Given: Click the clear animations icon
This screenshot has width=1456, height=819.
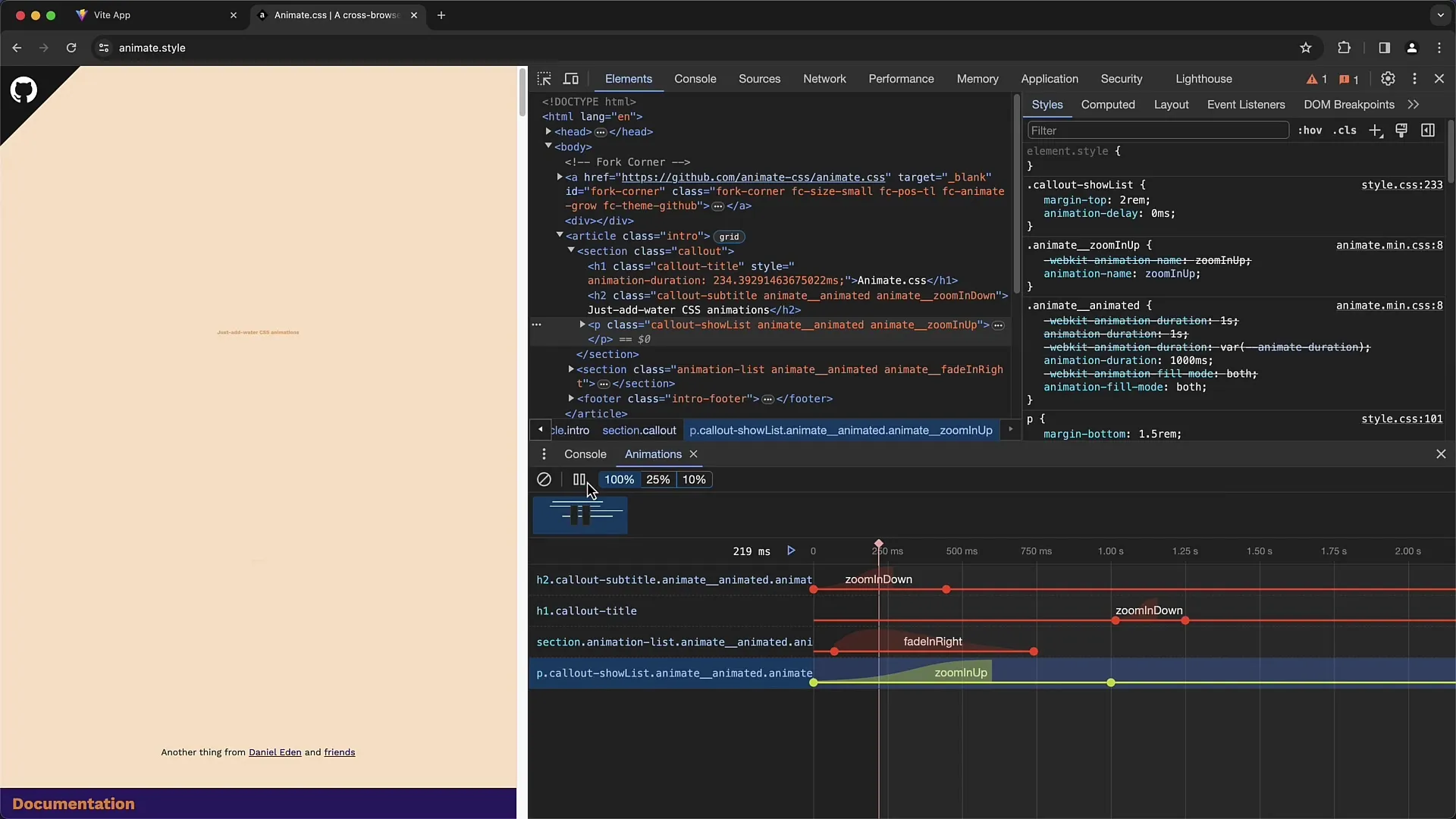Looking at the screenshot, I should [x=543, y=479].
